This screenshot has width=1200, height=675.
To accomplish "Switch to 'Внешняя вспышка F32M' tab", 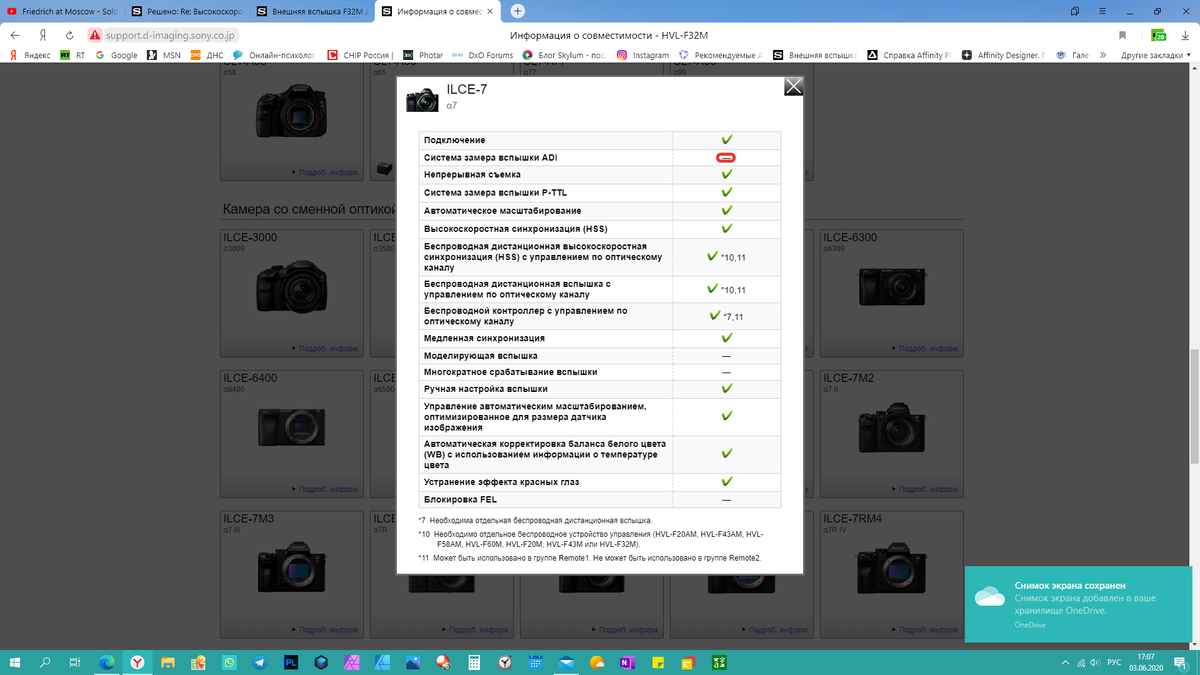I will click(310, 12).
